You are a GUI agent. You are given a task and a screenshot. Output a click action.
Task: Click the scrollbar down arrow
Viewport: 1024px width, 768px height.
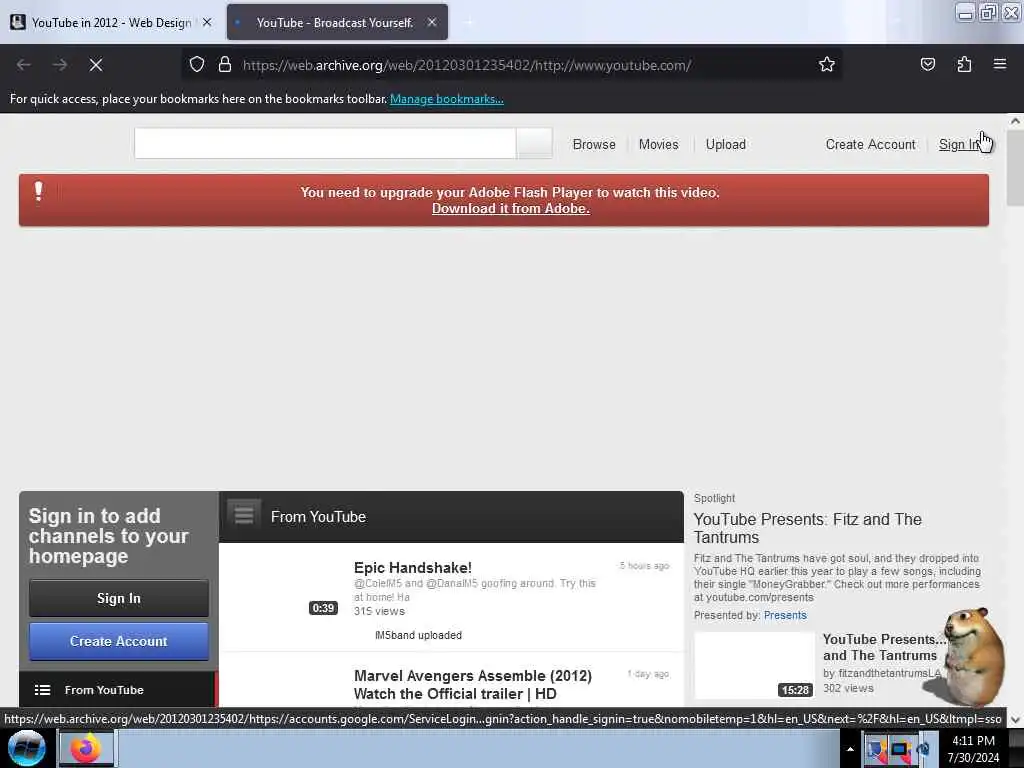1015,720
